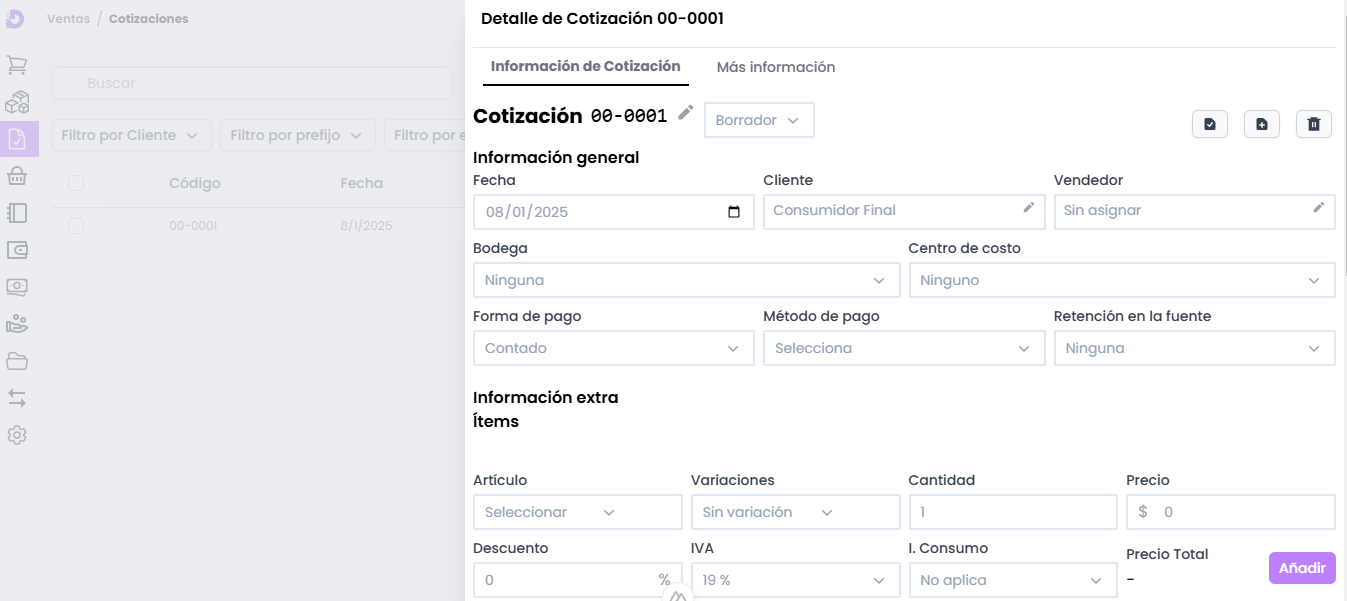This screenshot has width=1347, height=601.
Task: Click the settings gear icon in the sidebar
Action: (17, 435)
